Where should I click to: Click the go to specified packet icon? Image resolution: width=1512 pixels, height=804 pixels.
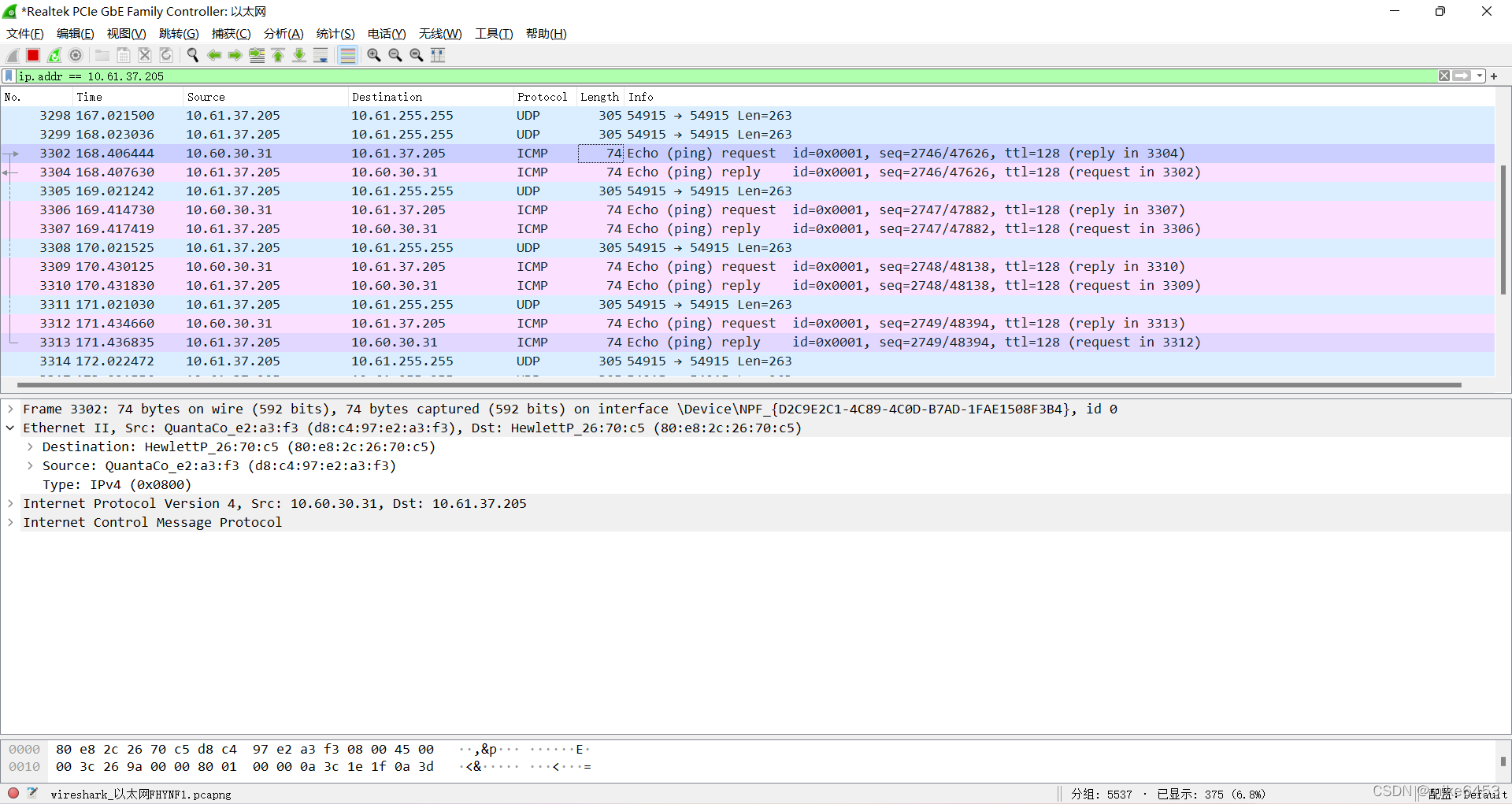[257, 55]
